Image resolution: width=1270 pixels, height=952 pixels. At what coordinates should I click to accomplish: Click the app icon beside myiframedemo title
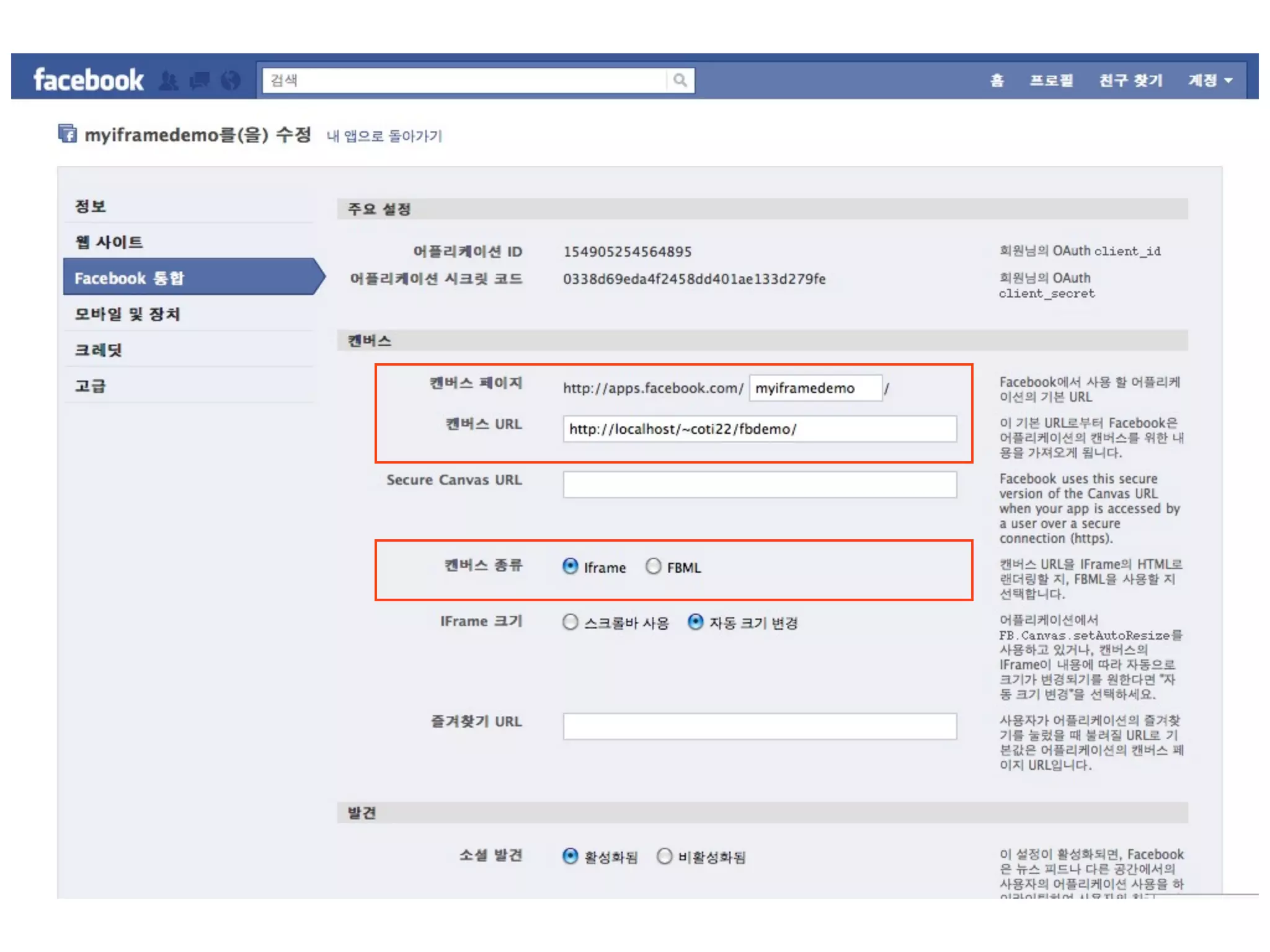68,134
